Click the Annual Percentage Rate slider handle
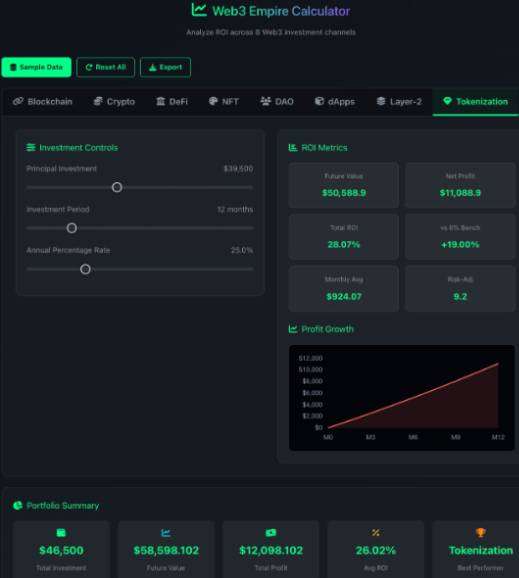 click(85, 269)
